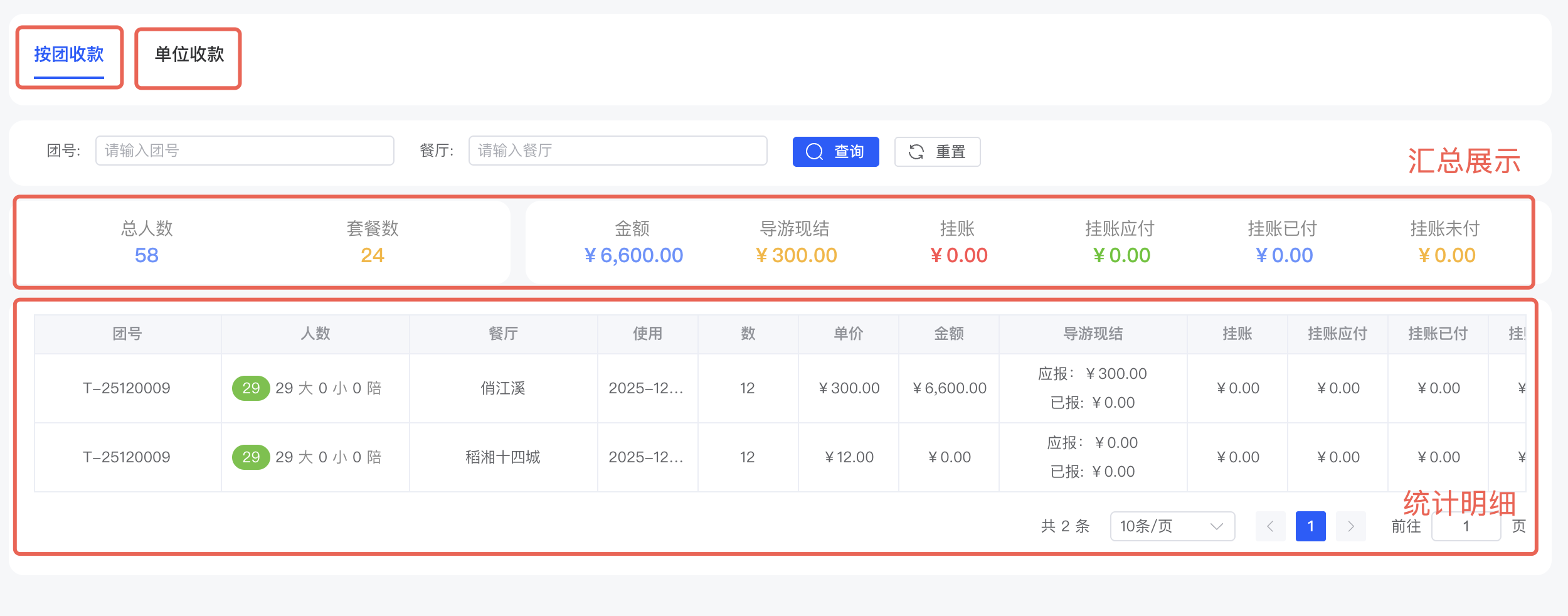Click the 团号 input field

[x=244, y=151]
